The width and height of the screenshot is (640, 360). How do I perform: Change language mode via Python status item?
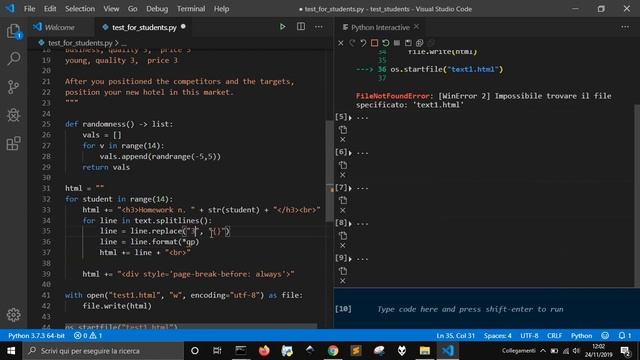(581, 336)
